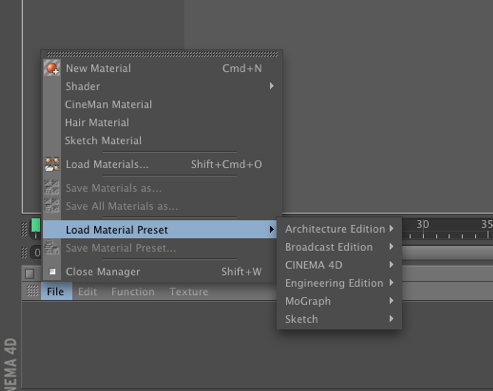Select Load Materials... menu entry
Image resolution: width=493 pixels, height=391 pixels.
pos(162,164)
